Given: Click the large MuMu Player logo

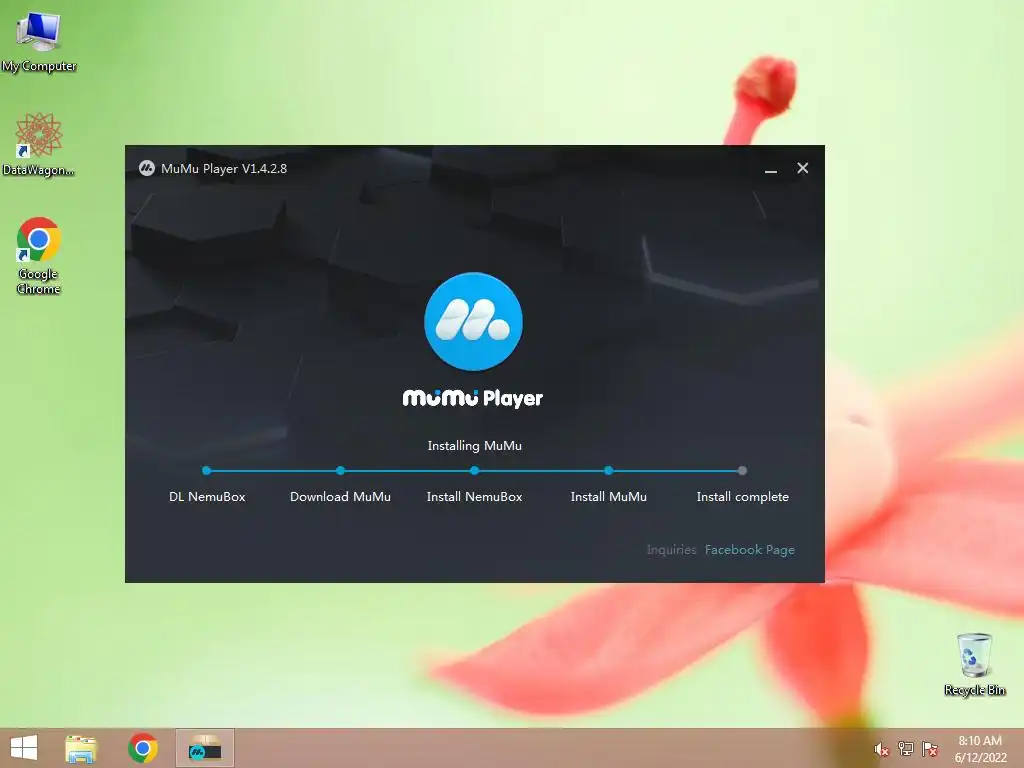Looking at the screenshot, I should 473,321.
